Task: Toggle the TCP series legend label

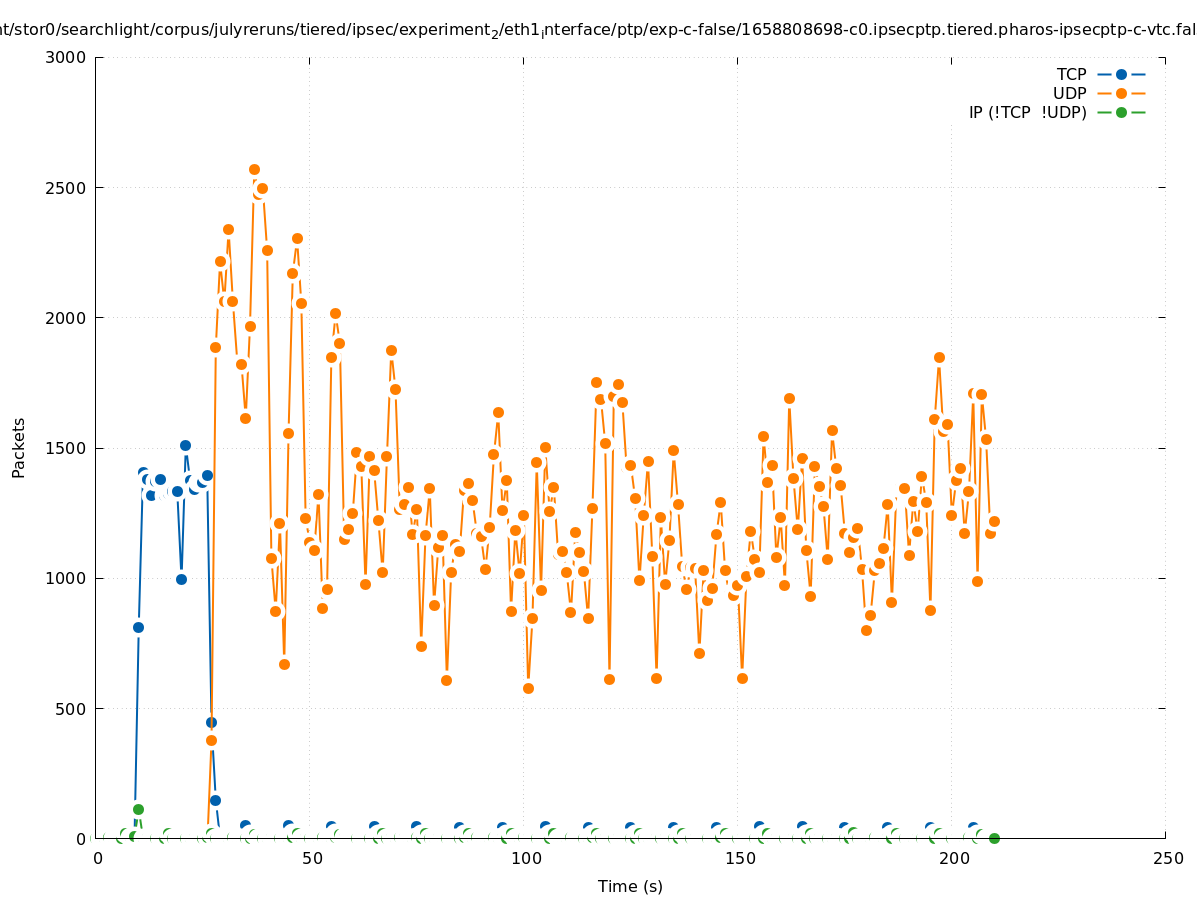Action: 1072,74
